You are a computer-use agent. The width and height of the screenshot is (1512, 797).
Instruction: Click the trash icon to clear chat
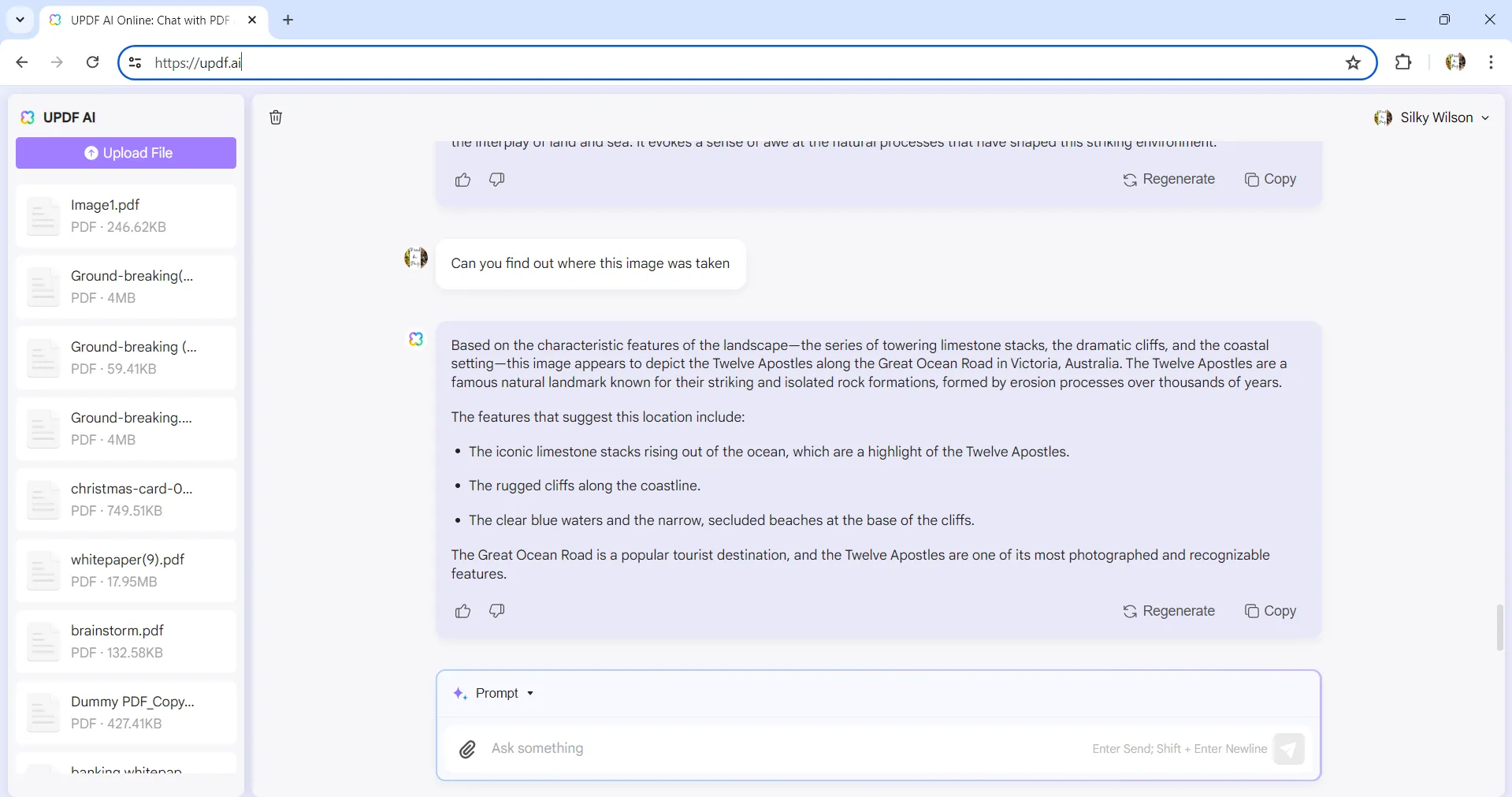(276, 117)
